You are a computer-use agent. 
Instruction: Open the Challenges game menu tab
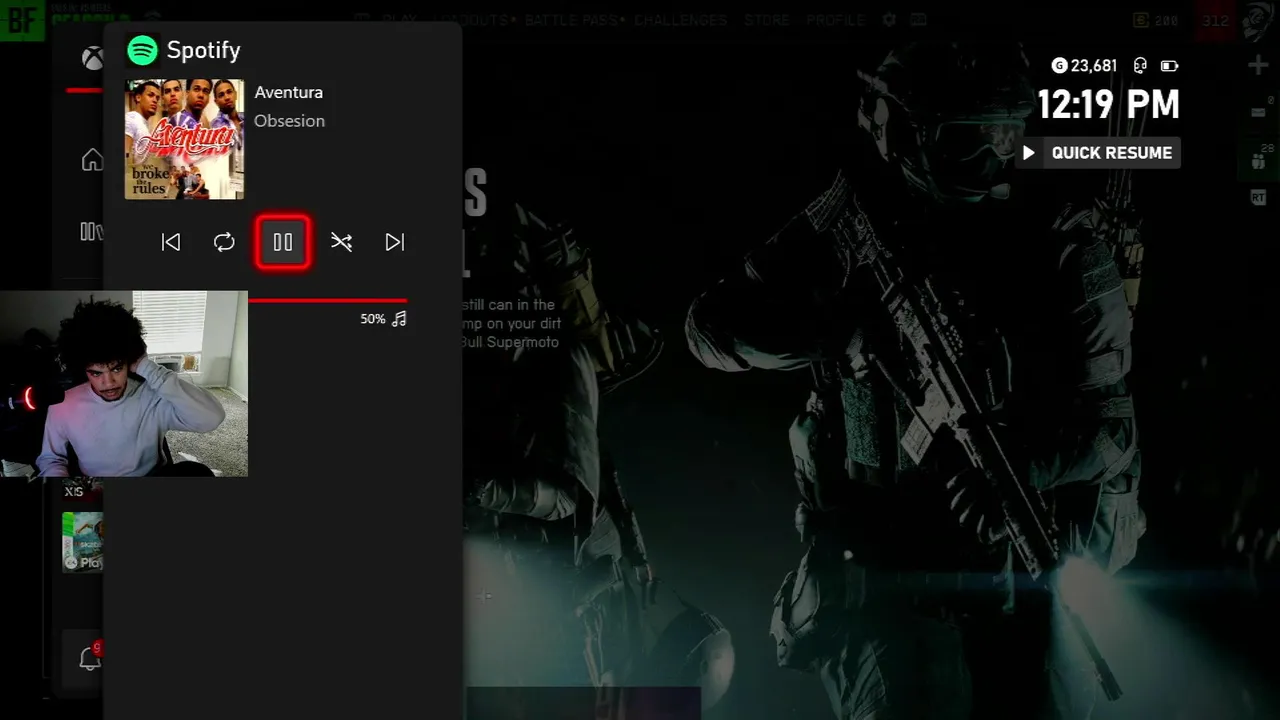[x=681, y=20]
